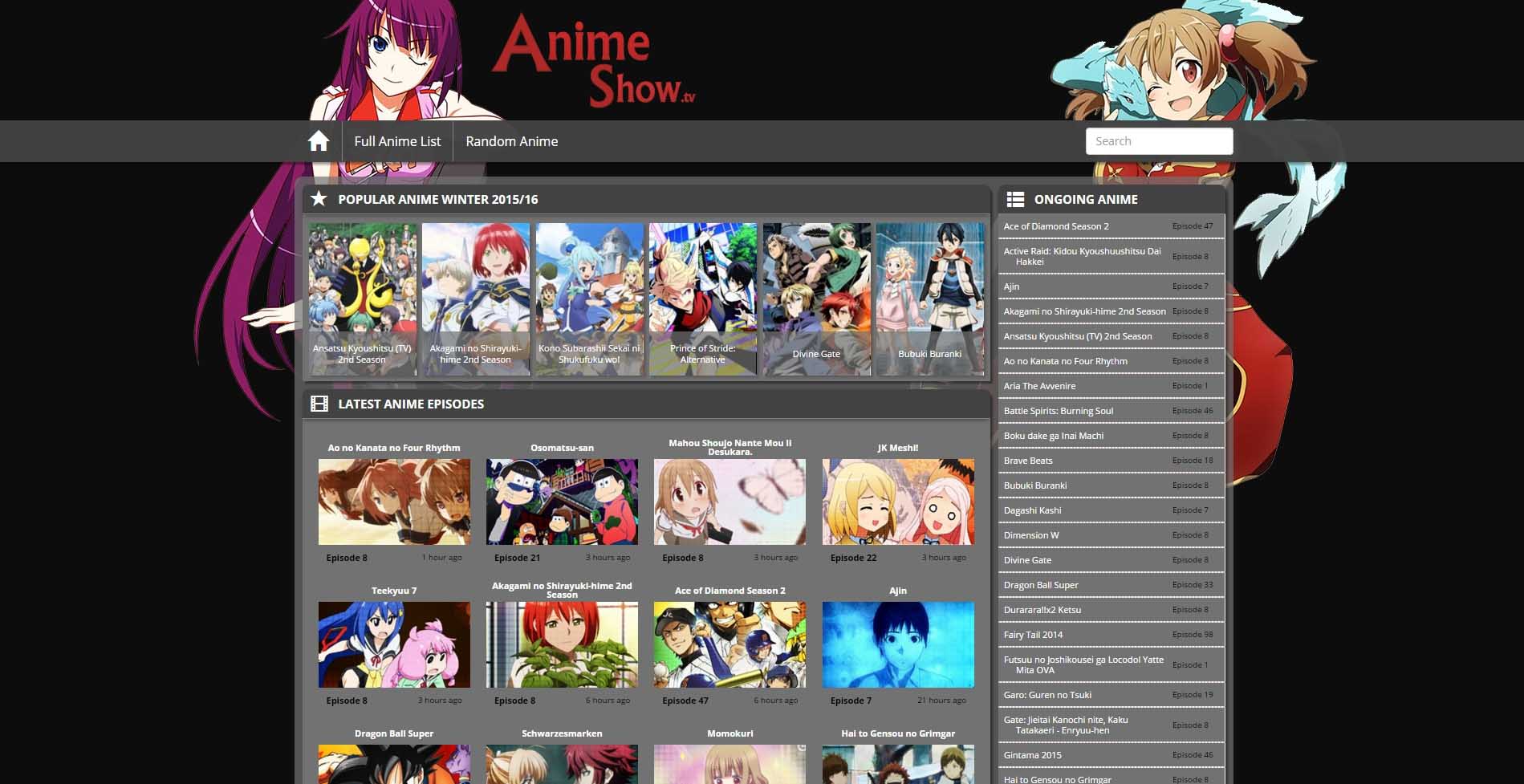Open Boku dake ga Inai Machi in the sidebar

[1111, 435]
